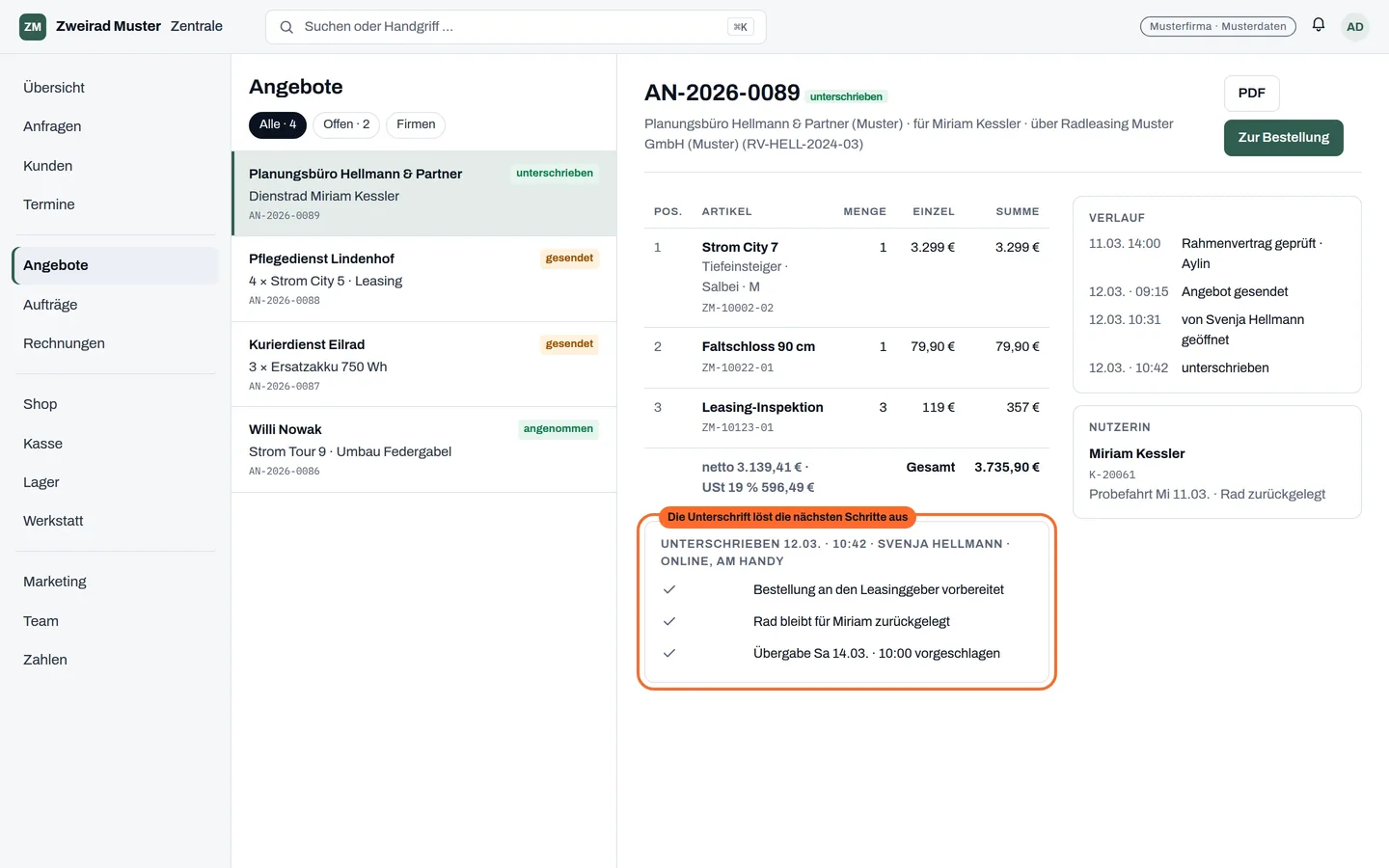Go to Marketing
The image size is (1389, 868).
click(x=116, y=582)
